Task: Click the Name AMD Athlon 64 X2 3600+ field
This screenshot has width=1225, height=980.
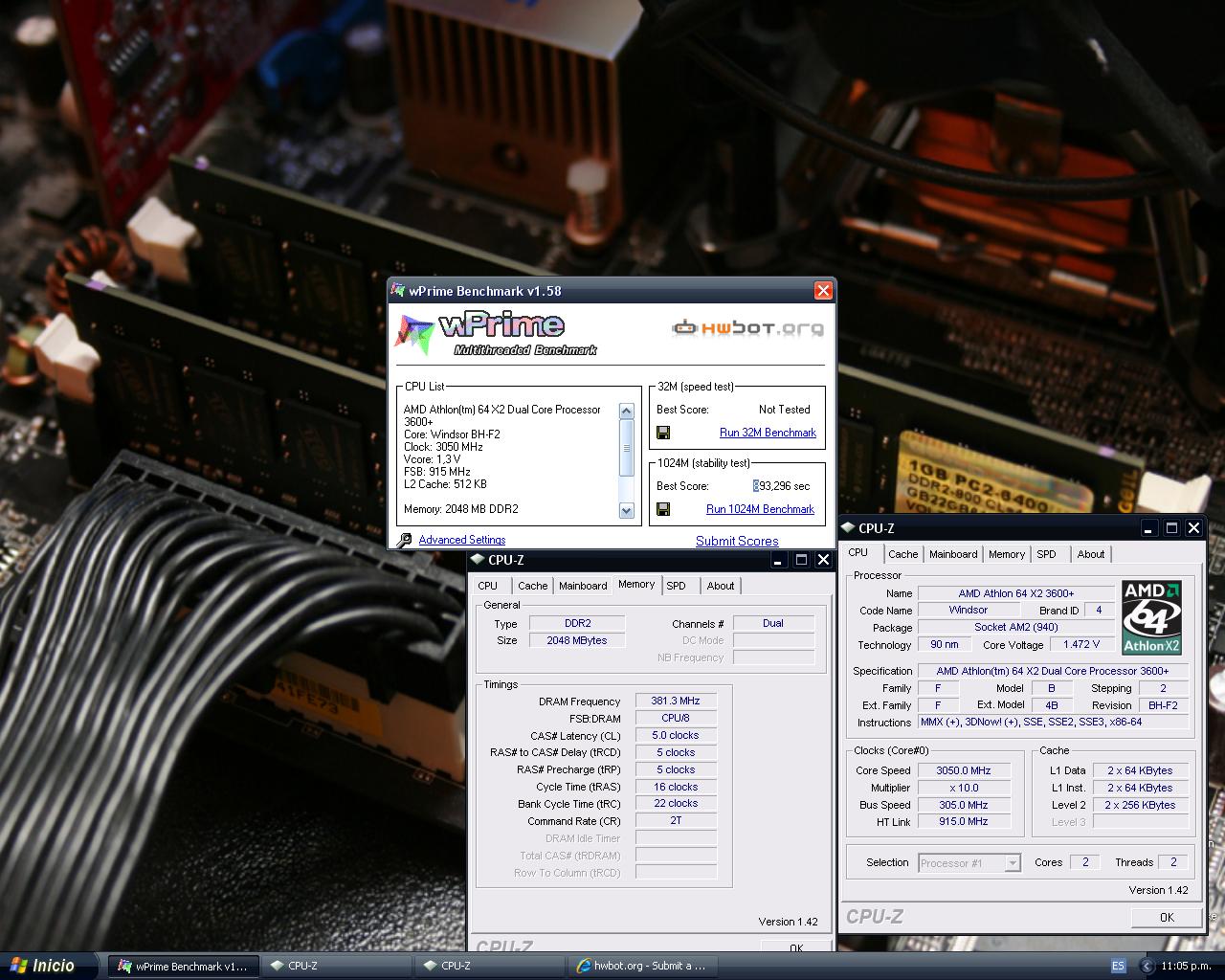Action: point(1016,593)
